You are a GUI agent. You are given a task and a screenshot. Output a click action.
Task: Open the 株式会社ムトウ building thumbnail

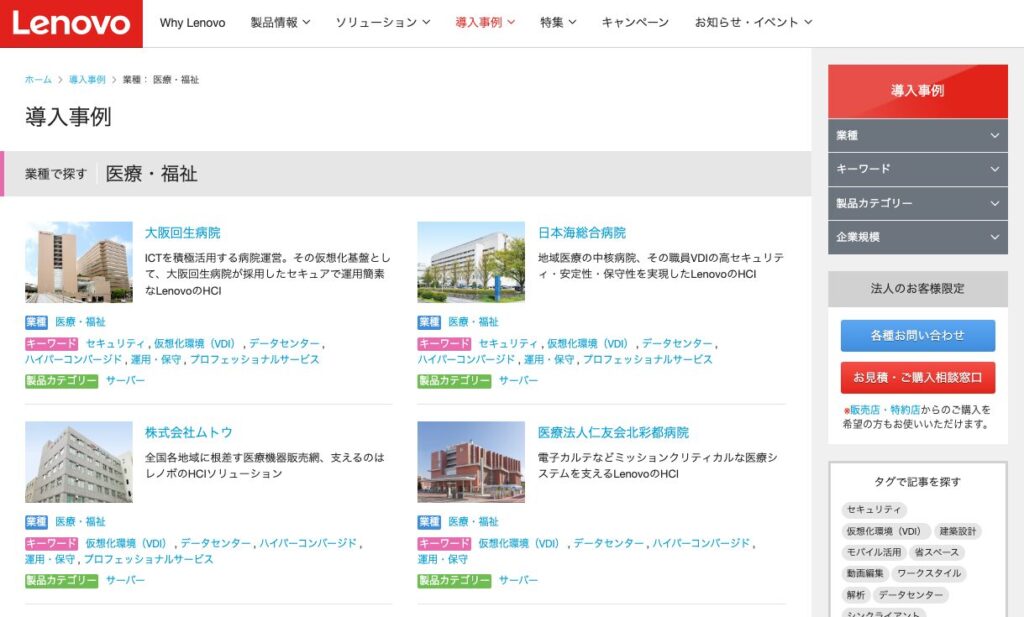point(79,462)
